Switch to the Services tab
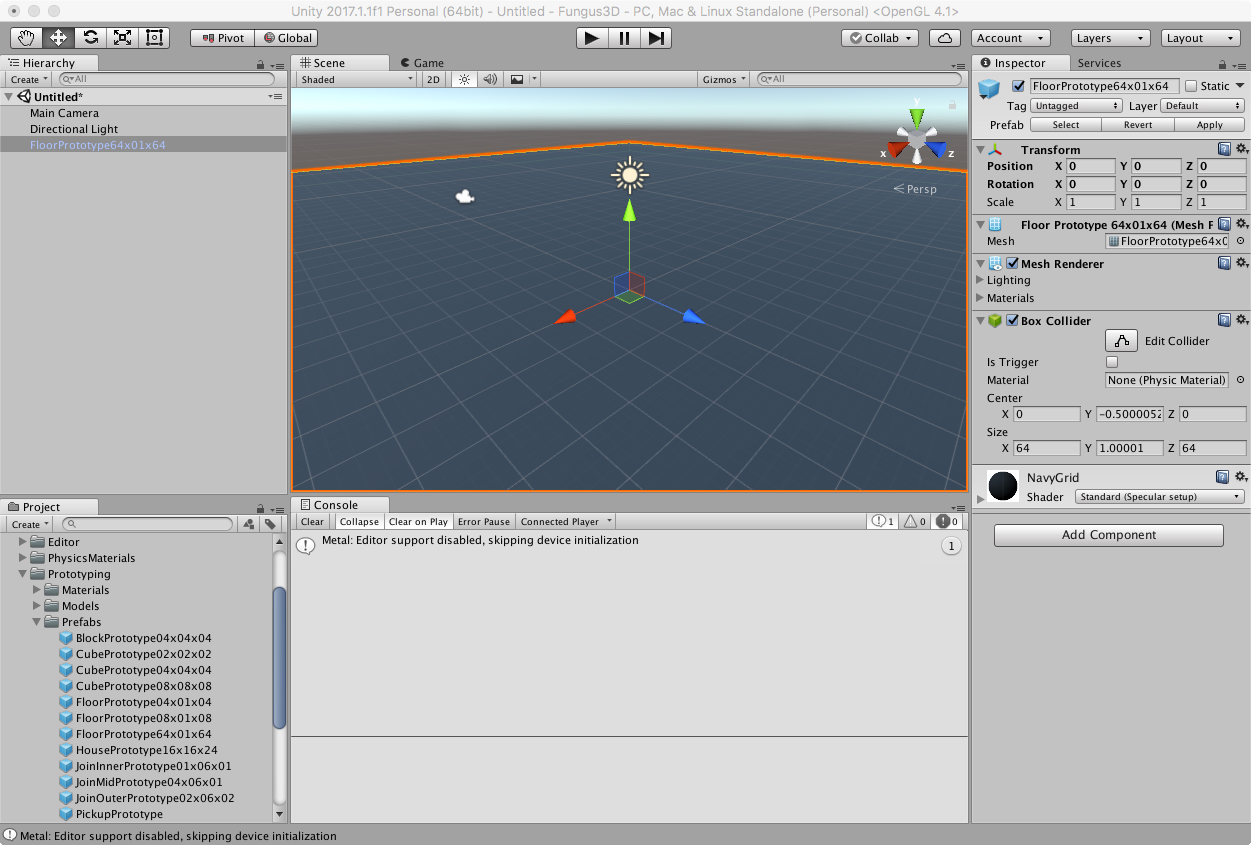The width and height of the screenshot is (1251, 845). 1099,63
